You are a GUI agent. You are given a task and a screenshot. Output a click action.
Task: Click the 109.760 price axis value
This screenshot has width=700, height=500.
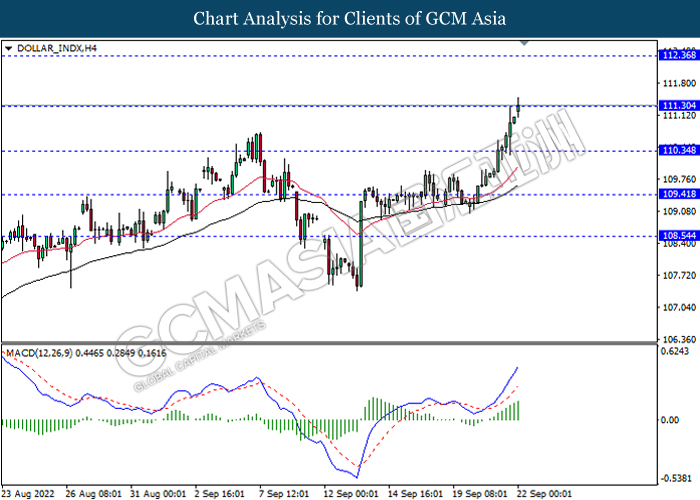(x=679, y=179)
